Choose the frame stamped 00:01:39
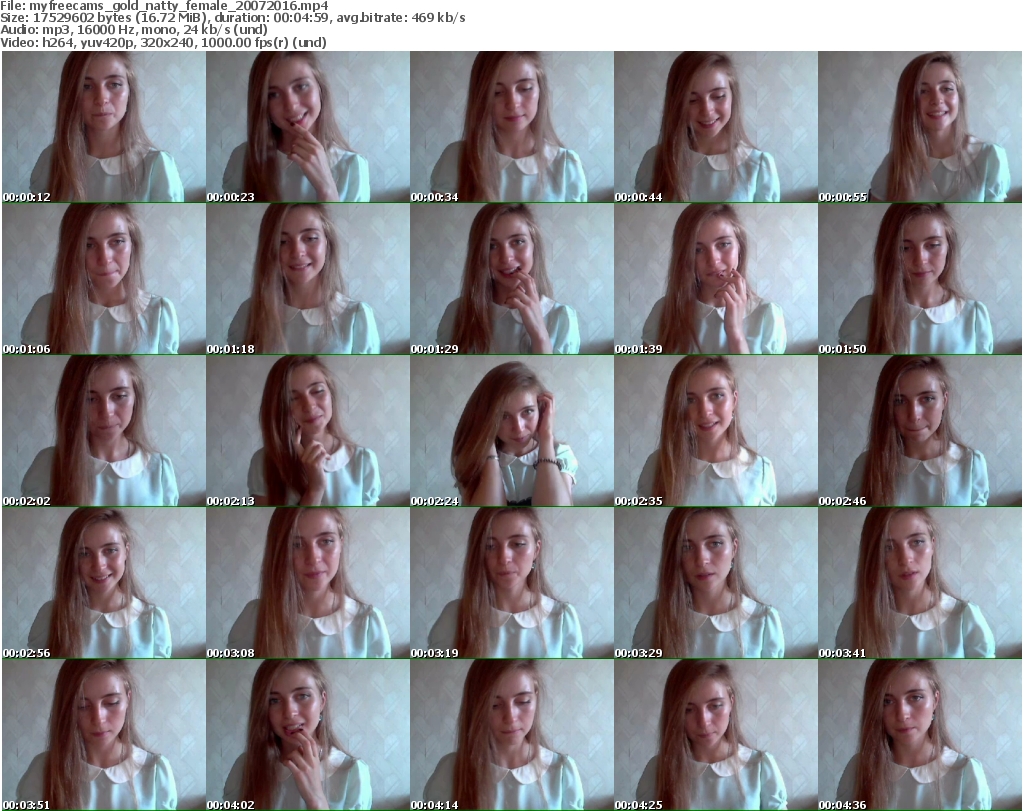This screenshot has width=1024, height=811. pyautogui.click(x=716, y=279)
